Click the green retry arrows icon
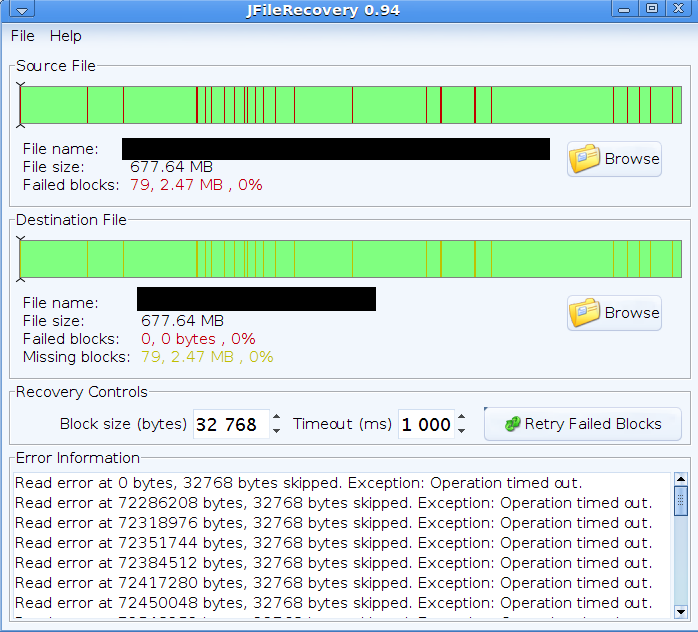This screenshot has height=632, width=698. [x=512, y=424]
